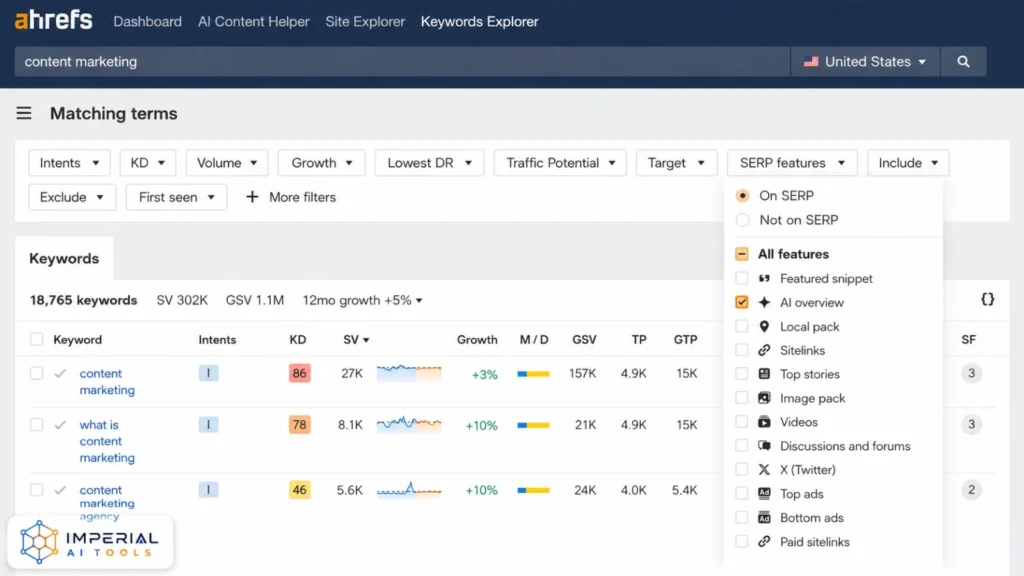Check the Local pack checkbox
Screen dimensions: 1024x576
point(742,327)
